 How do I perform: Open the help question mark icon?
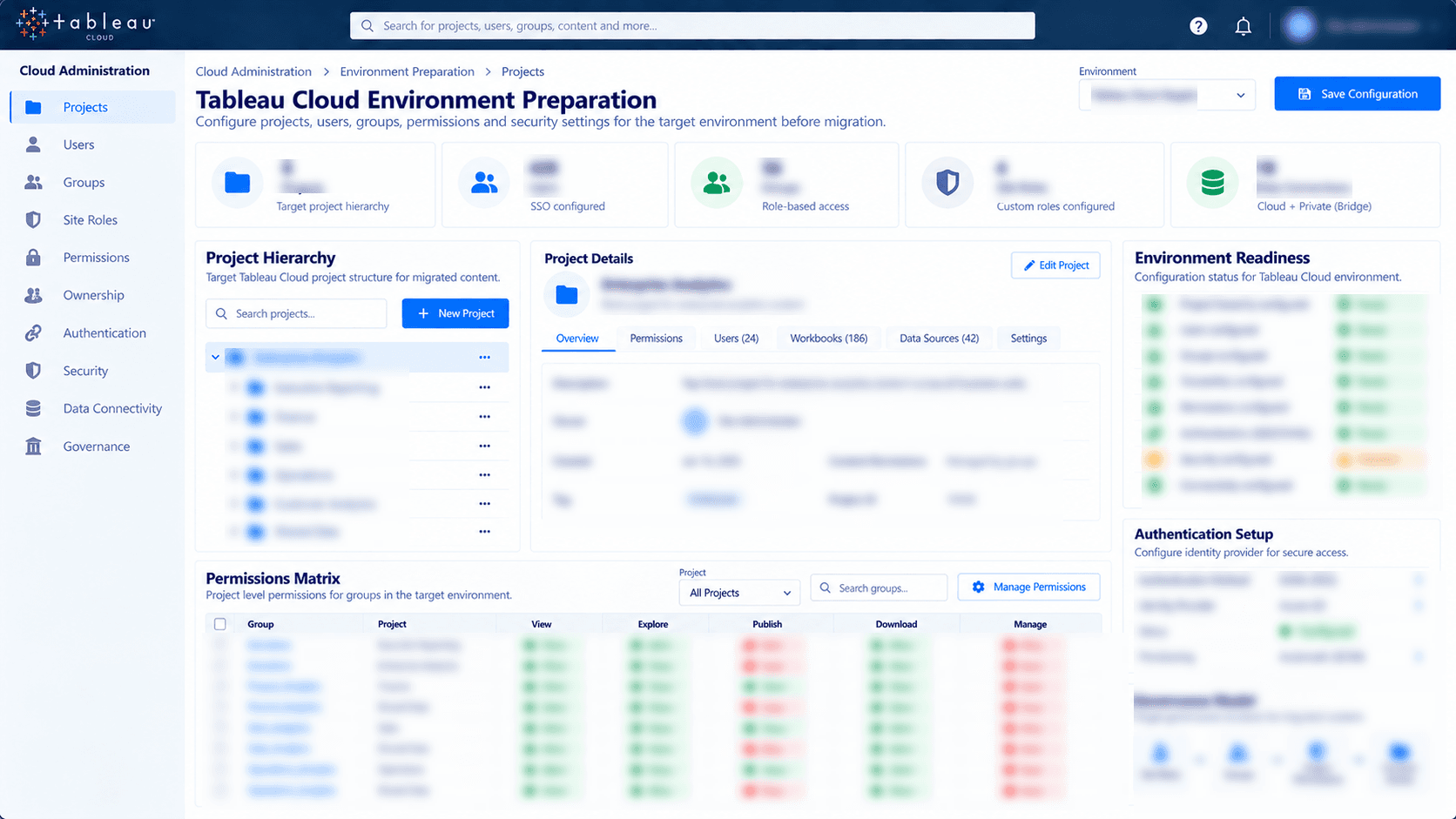[x=1198, y=26]
